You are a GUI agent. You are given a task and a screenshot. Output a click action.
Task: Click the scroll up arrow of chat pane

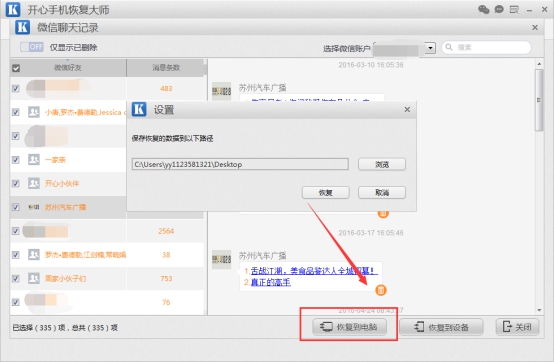tap(539, 64)
